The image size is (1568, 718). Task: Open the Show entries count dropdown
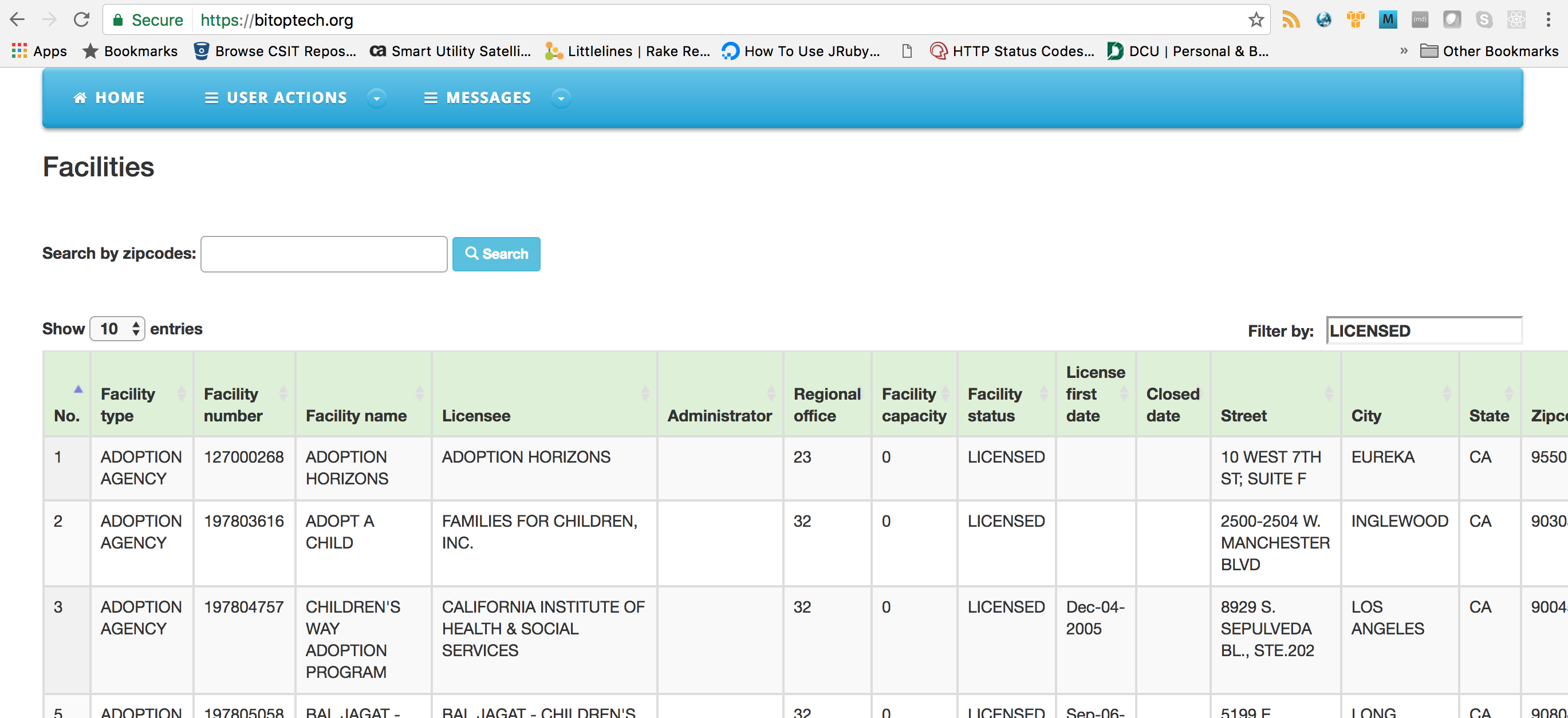(117, 329)
